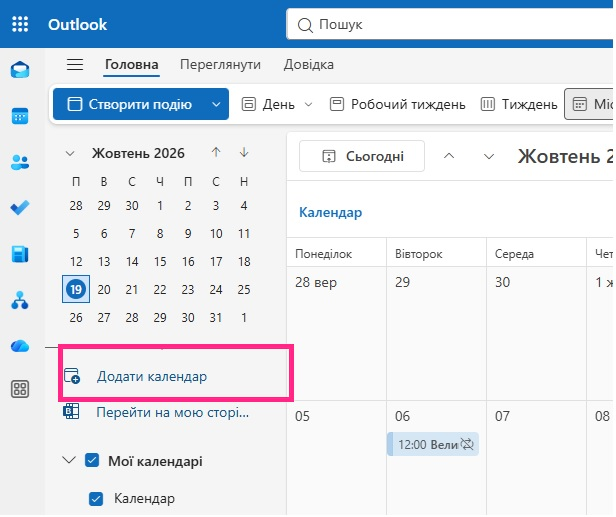Toggle the hamburger navigation pane button
The height and width of the screenshot is (517, 616).
[x=75, y=64]
